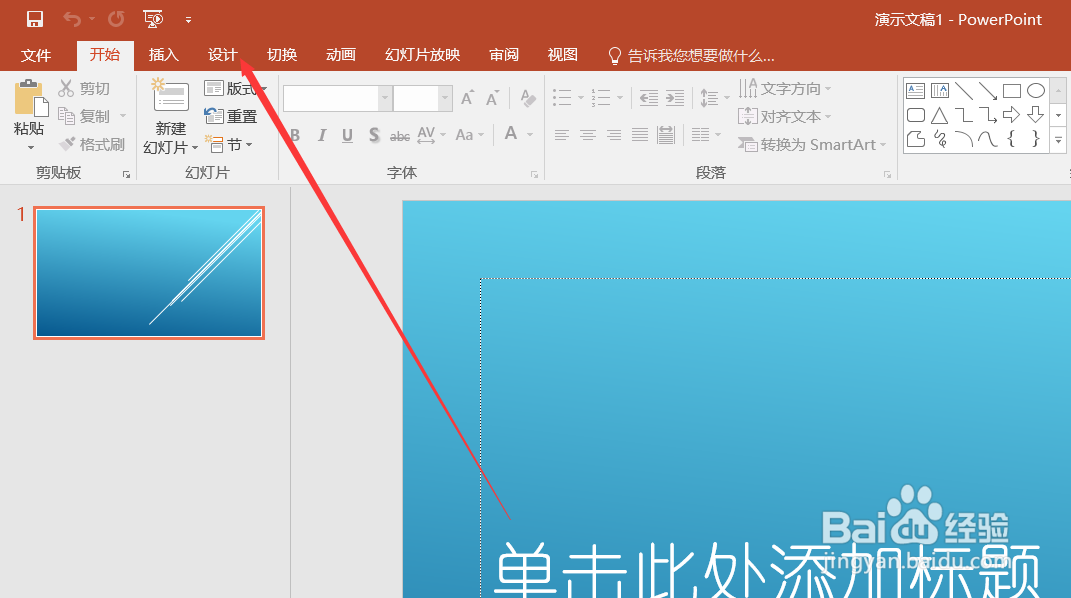Switch to 幻灯片放映 (Slide Show) tab
The image size is (1071, 598).
[x=422, y=55]
